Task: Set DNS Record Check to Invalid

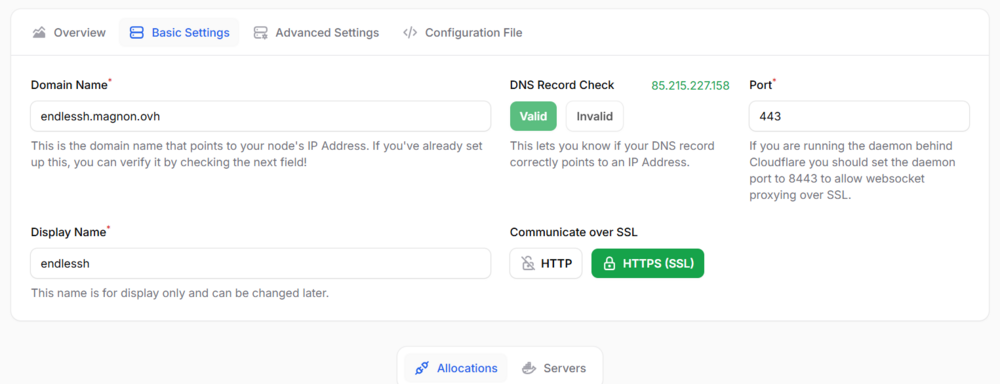Action: point(594,116)
